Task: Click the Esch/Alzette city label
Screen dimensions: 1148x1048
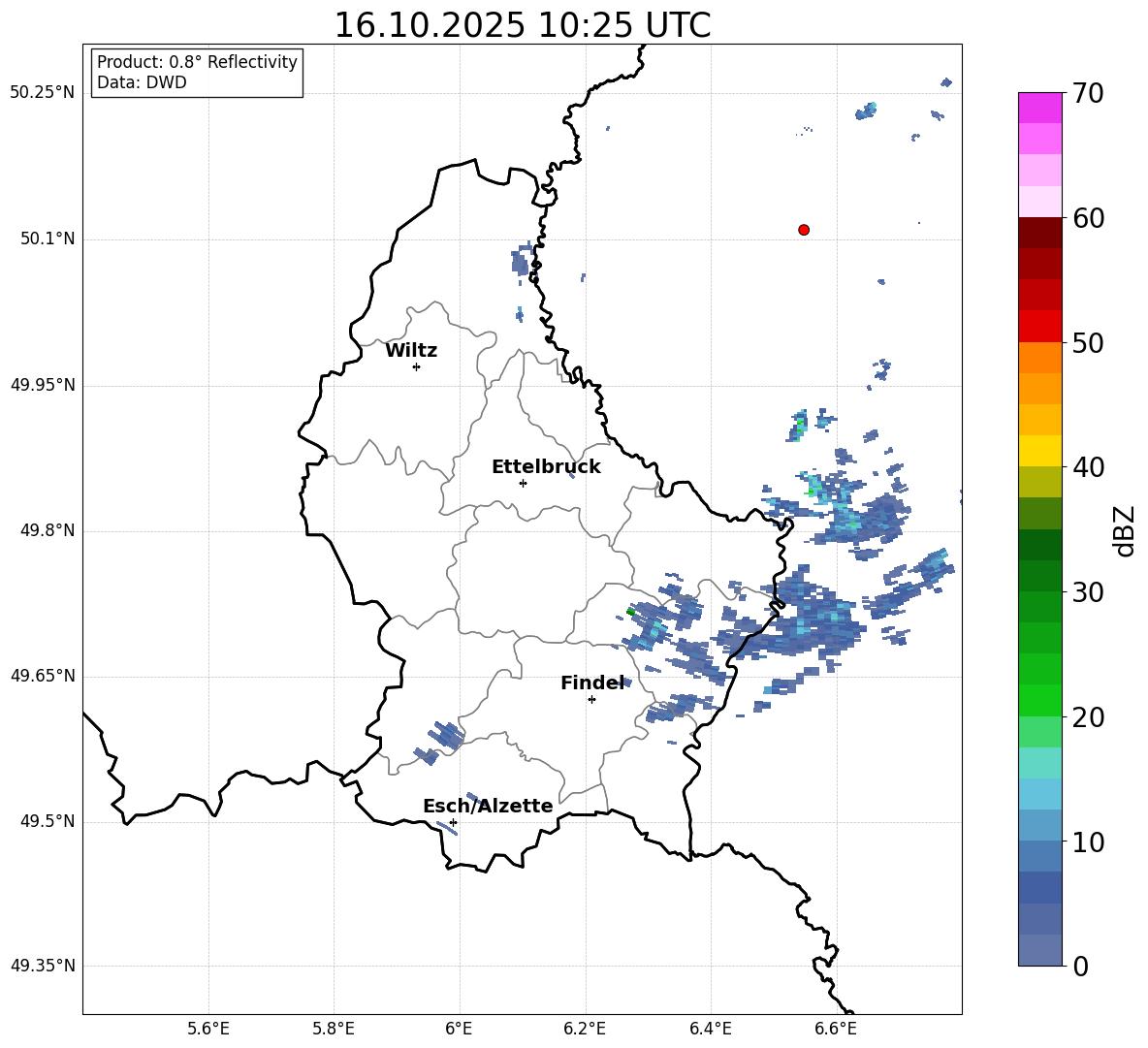Action: 488,806
